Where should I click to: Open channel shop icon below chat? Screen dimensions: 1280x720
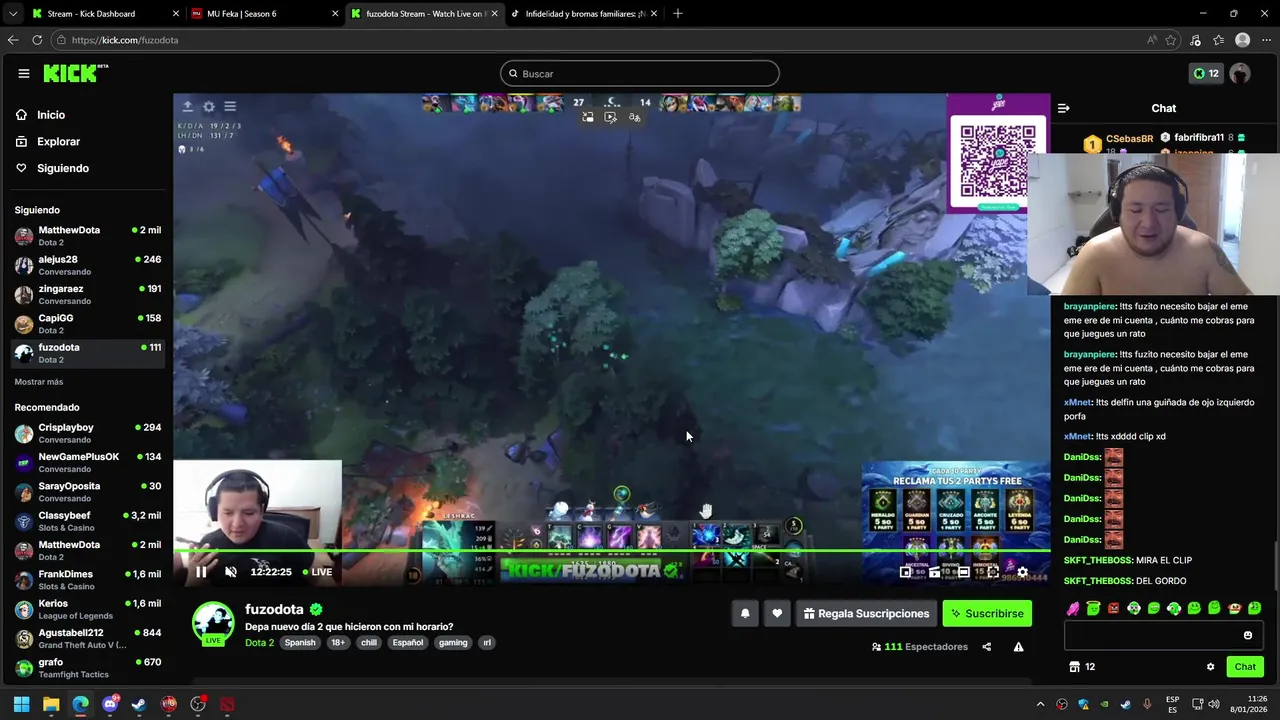(x=1075, y=667)
